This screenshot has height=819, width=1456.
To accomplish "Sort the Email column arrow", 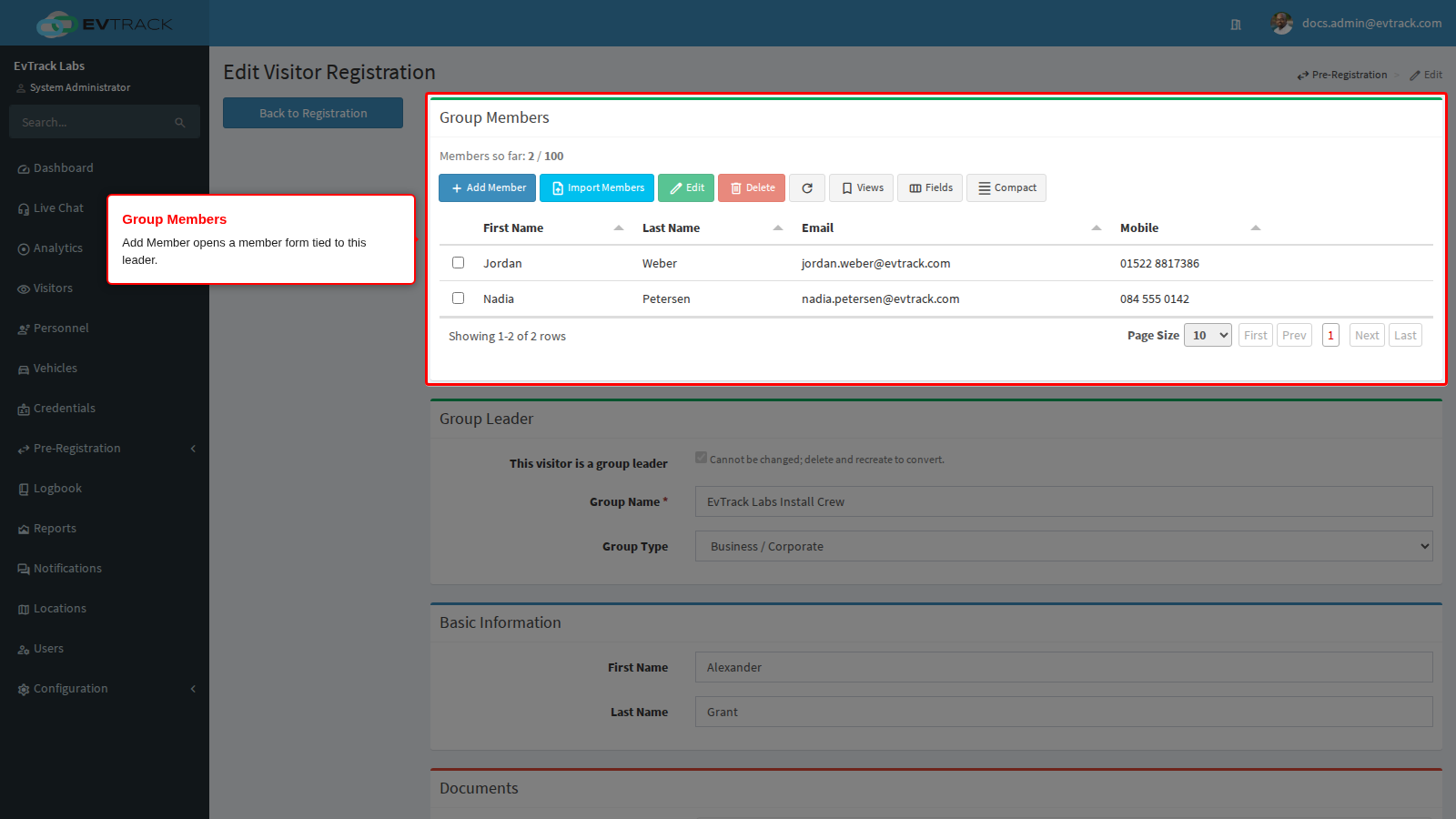I will click(x=1097, y=228).
